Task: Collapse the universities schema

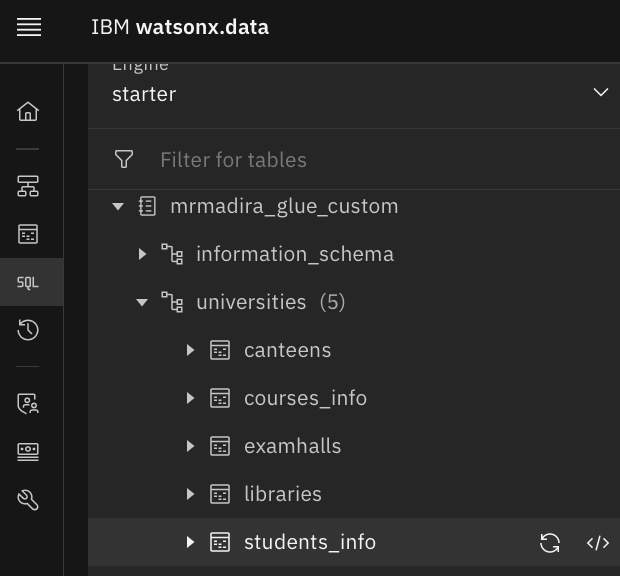Action: coord(142,302)
